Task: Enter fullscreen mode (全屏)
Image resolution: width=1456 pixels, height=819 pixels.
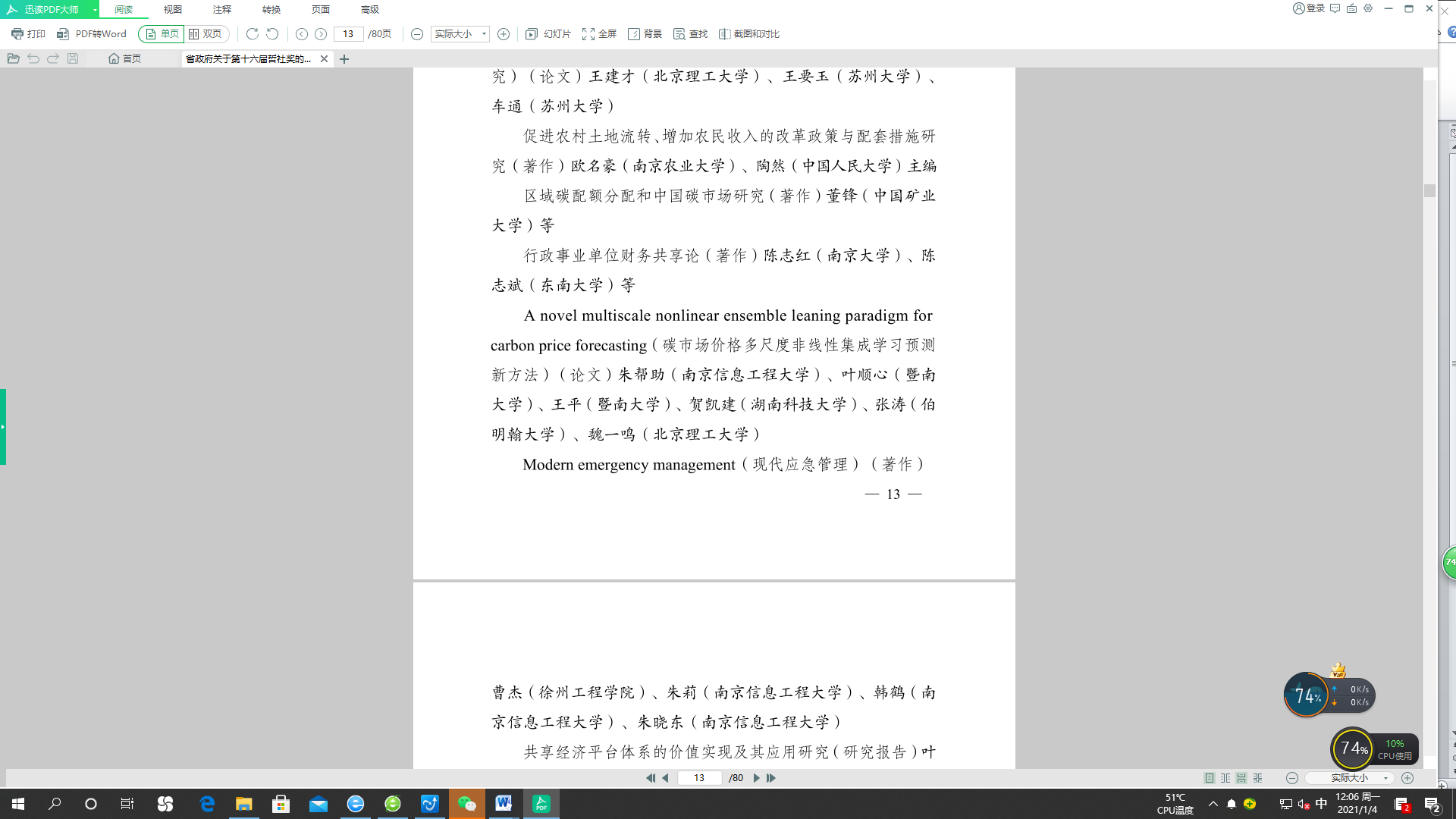Action: [x=599, y=34]
